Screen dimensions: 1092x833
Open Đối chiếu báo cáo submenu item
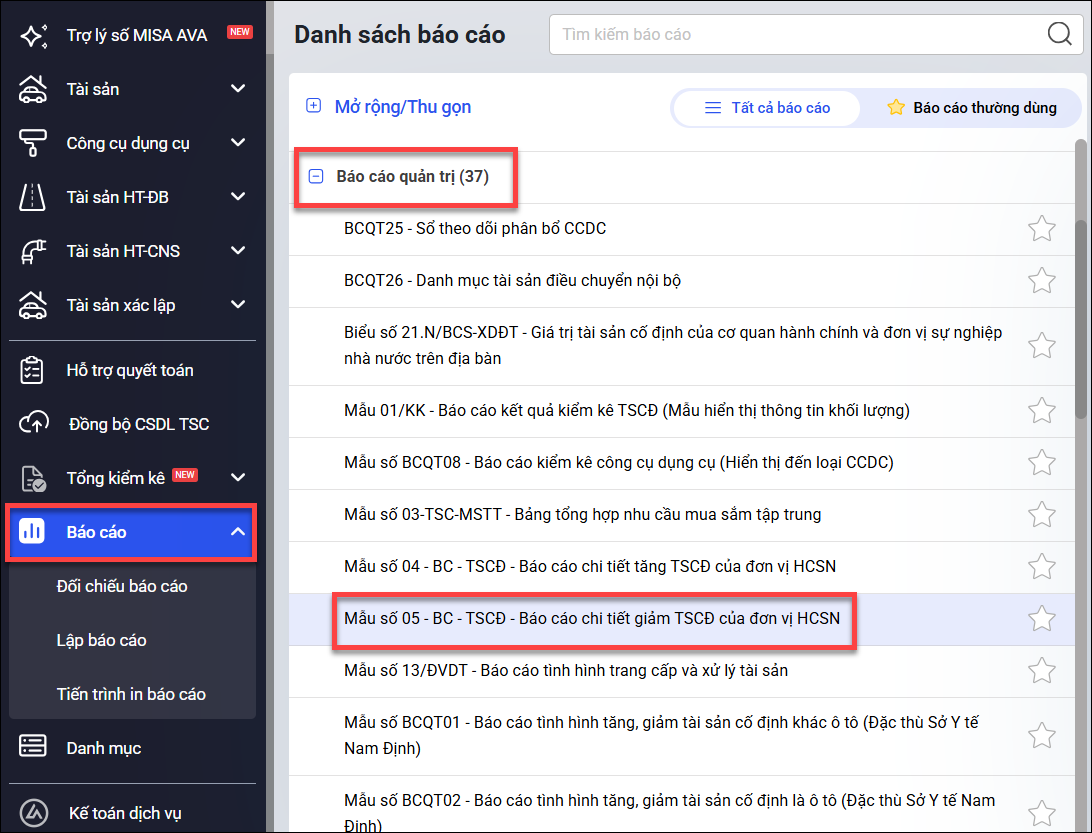pos(122,586)
